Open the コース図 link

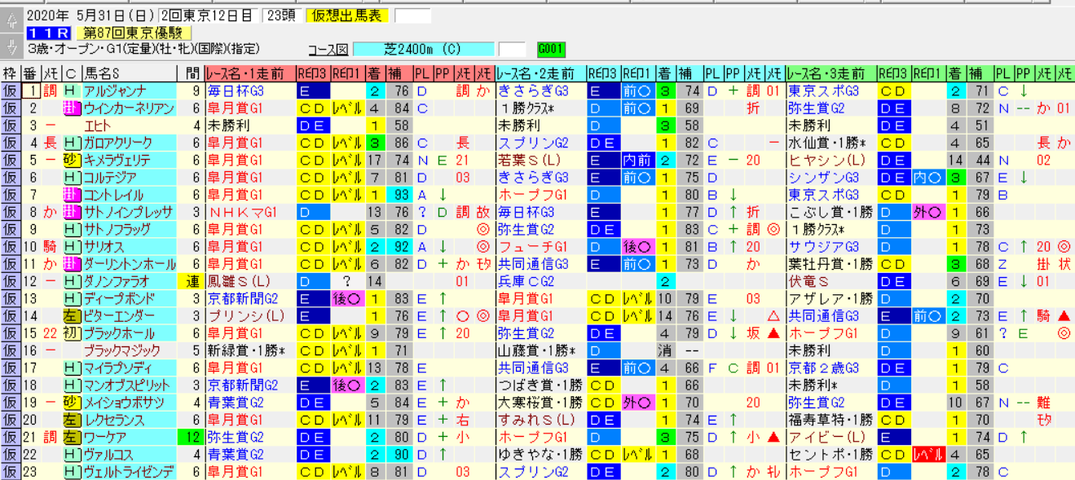tap(328, 49)
